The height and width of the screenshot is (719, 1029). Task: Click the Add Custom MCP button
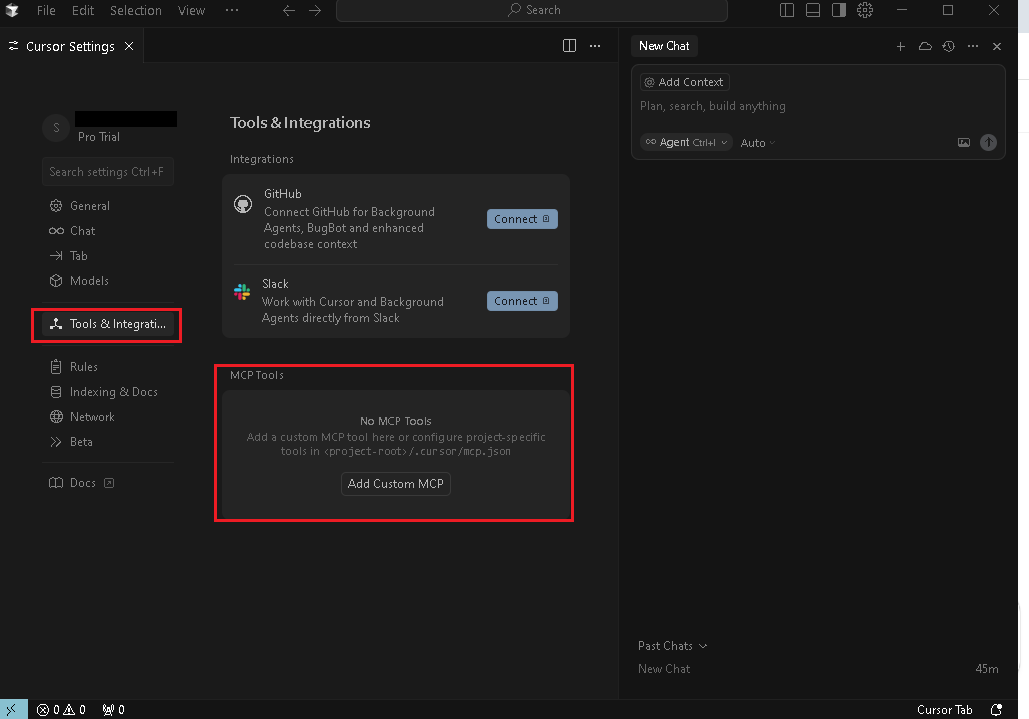(395, 484)
